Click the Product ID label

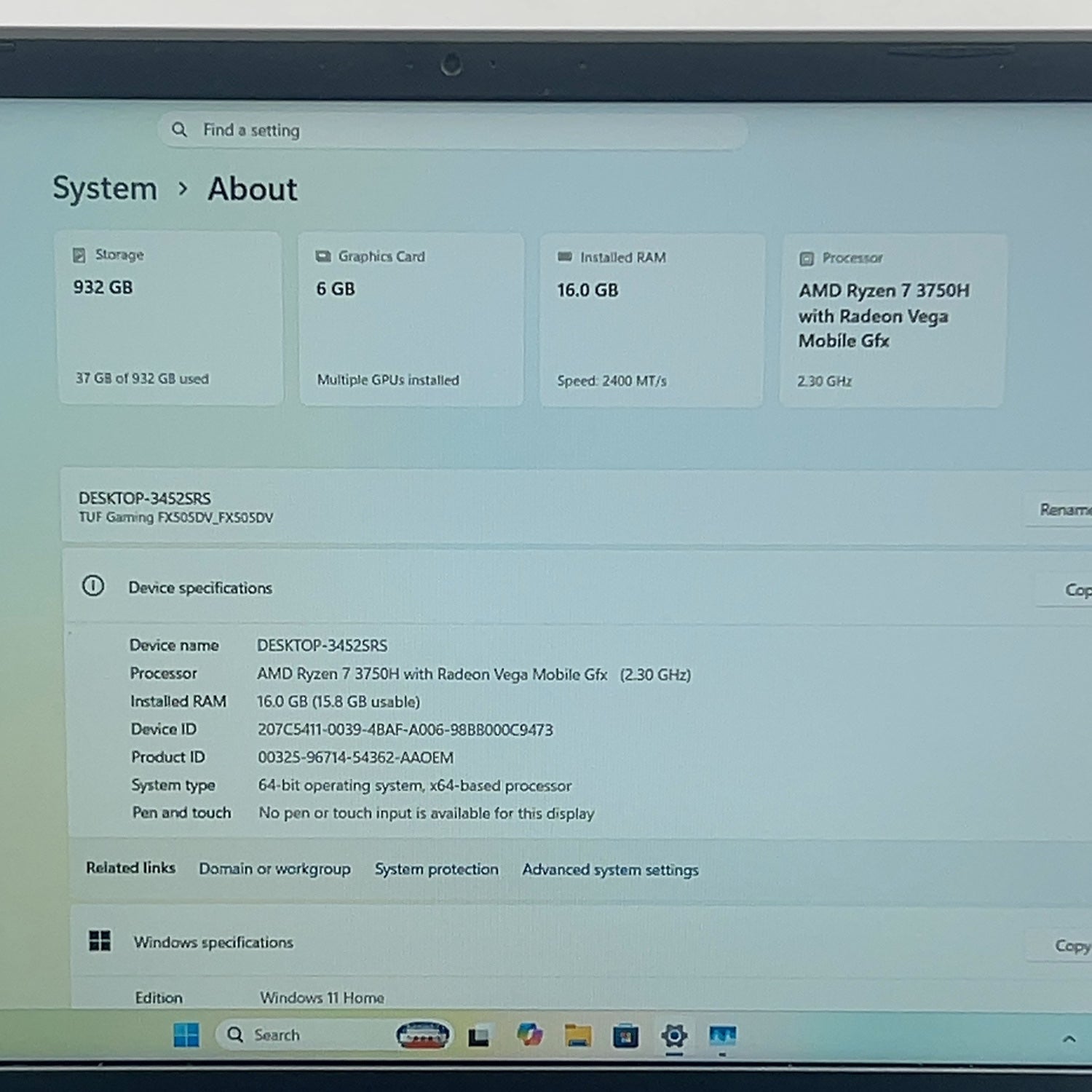point(168,757)
